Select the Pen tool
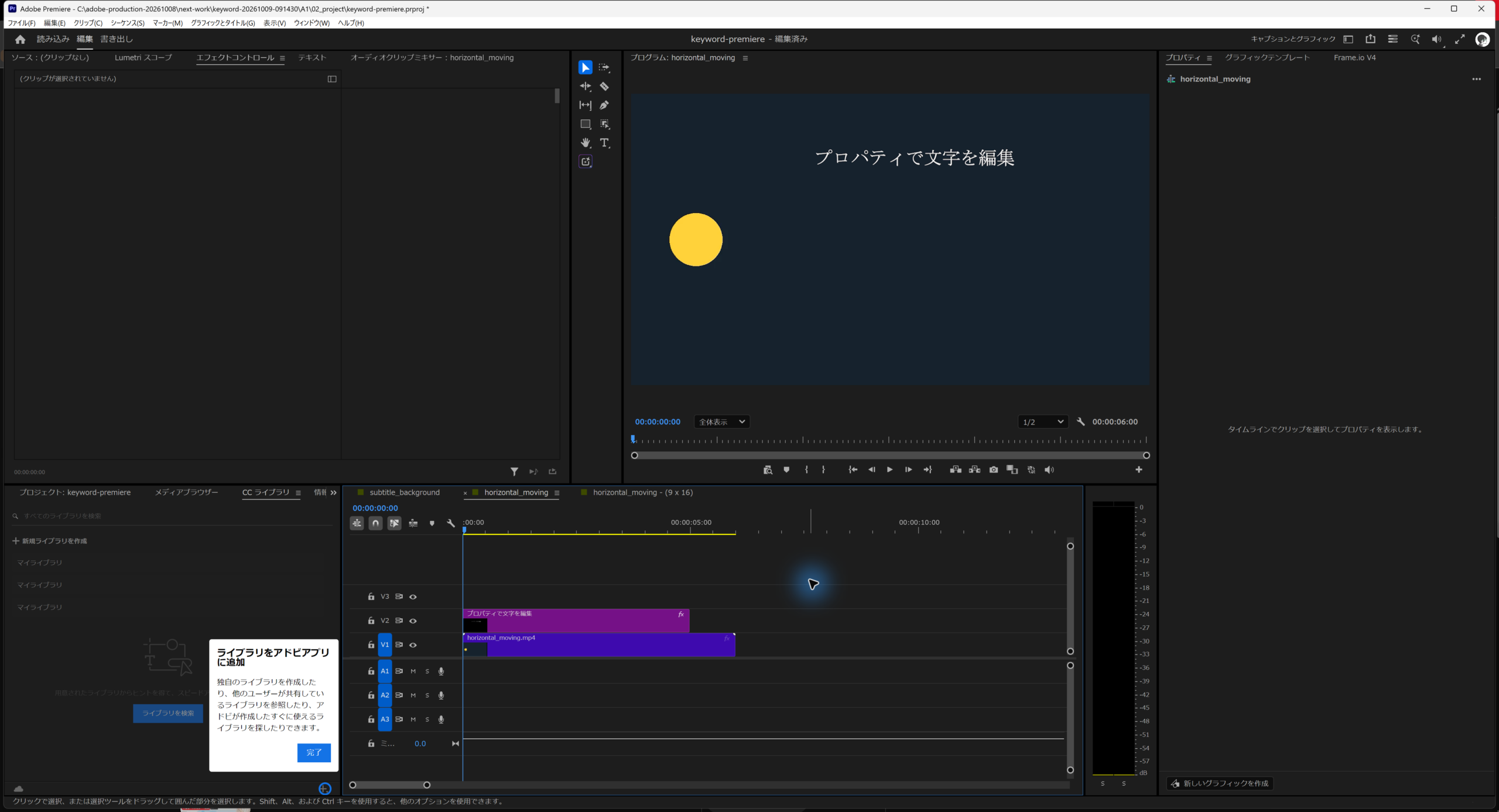This screenshot has height=812, width=1499. [x=604, y=105]
